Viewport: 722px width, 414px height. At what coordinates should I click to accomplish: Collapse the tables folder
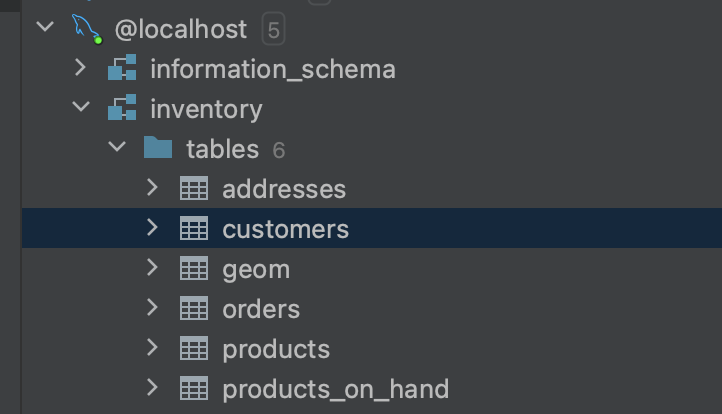click(x=117, y=148)
